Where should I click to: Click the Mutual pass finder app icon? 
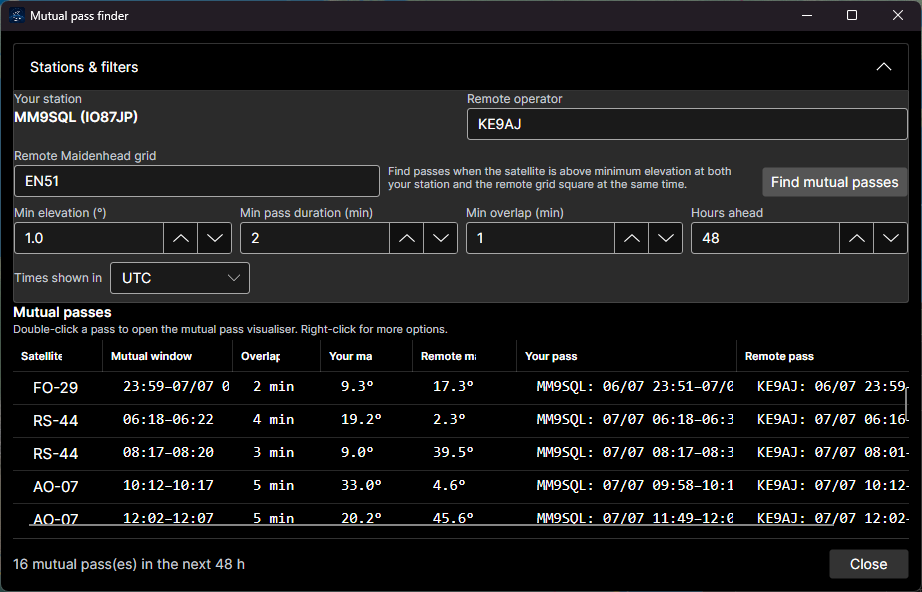tap(17, 15)
